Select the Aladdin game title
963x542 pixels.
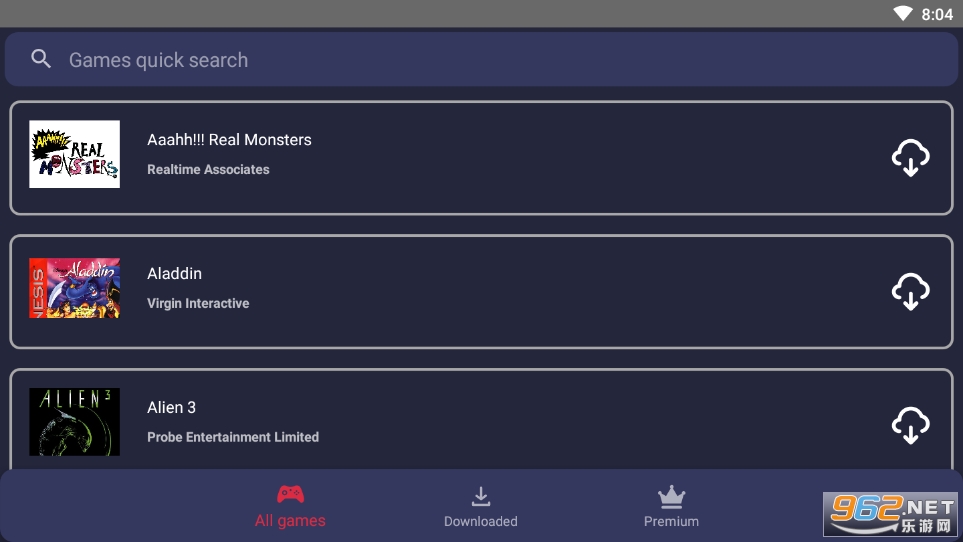pos(174,274)
